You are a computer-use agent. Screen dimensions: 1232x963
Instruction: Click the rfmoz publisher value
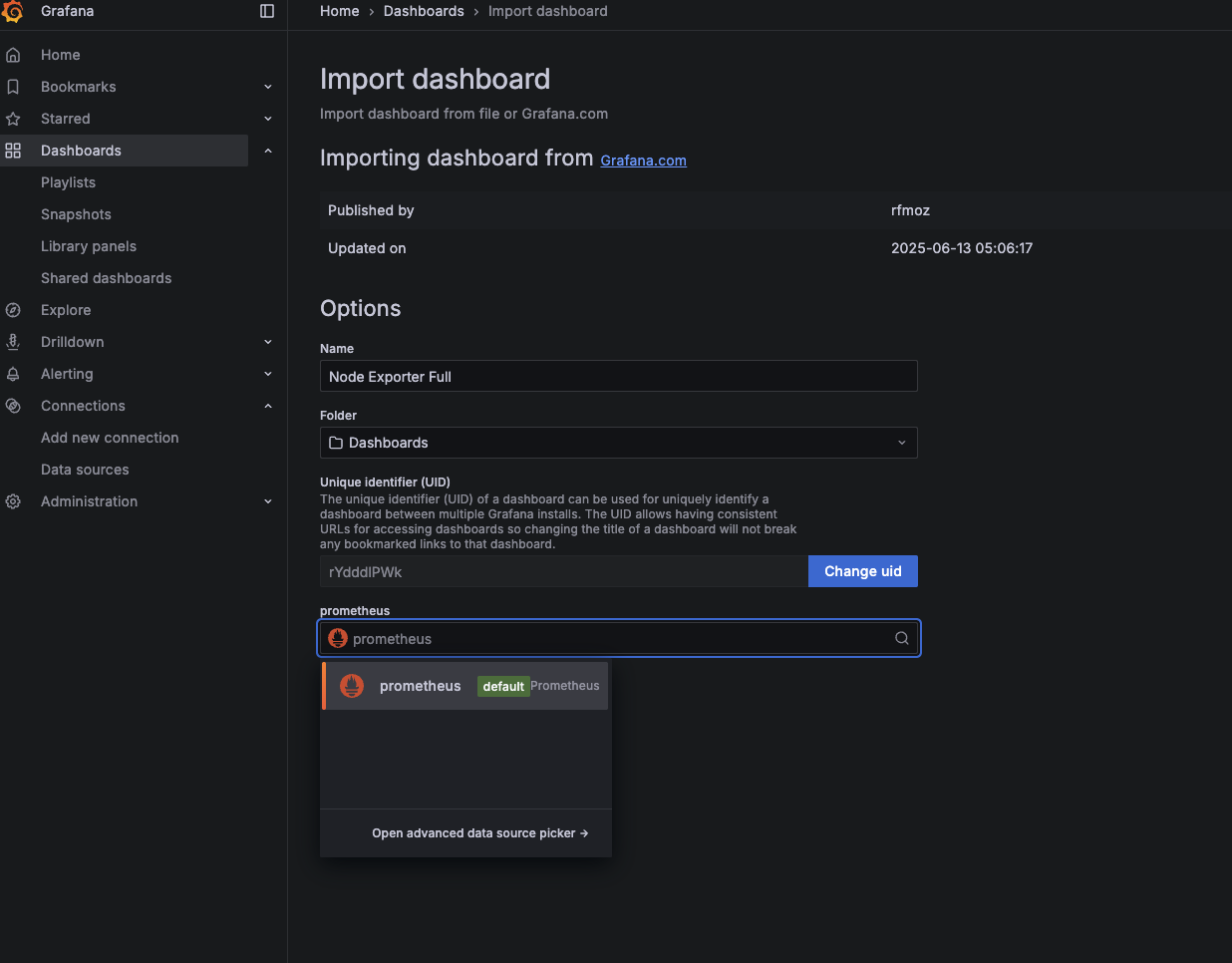[x=910, y=210]
